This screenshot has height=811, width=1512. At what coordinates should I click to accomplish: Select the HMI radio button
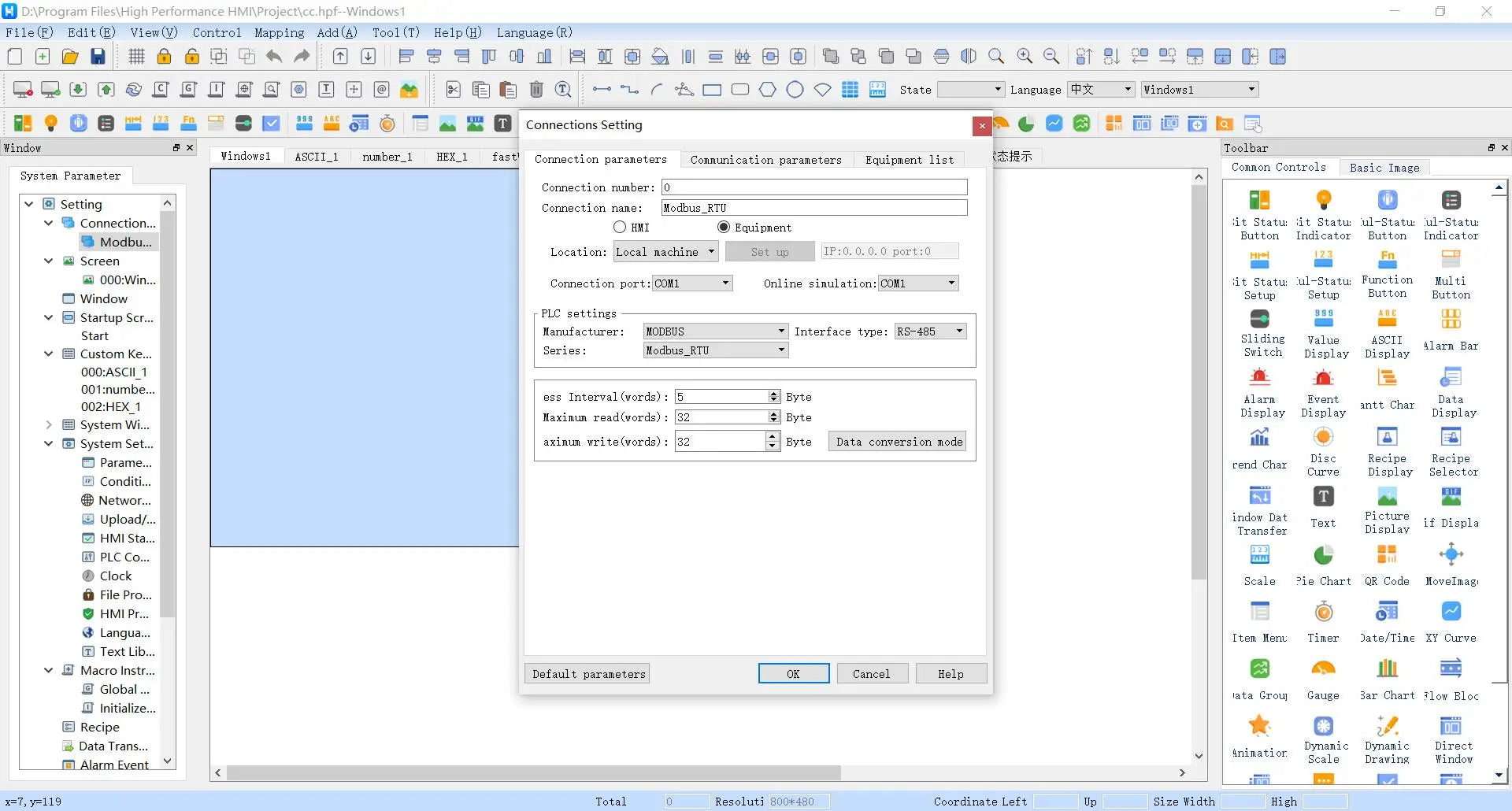tap(620, 228)
